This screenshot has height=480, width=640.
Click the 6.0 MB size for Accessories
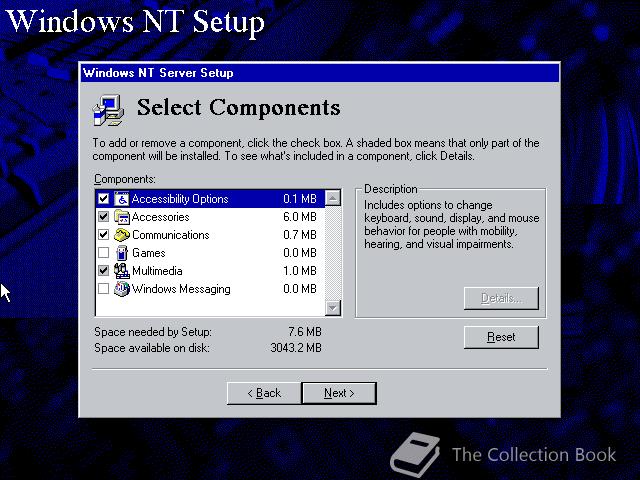click(300, 217)
